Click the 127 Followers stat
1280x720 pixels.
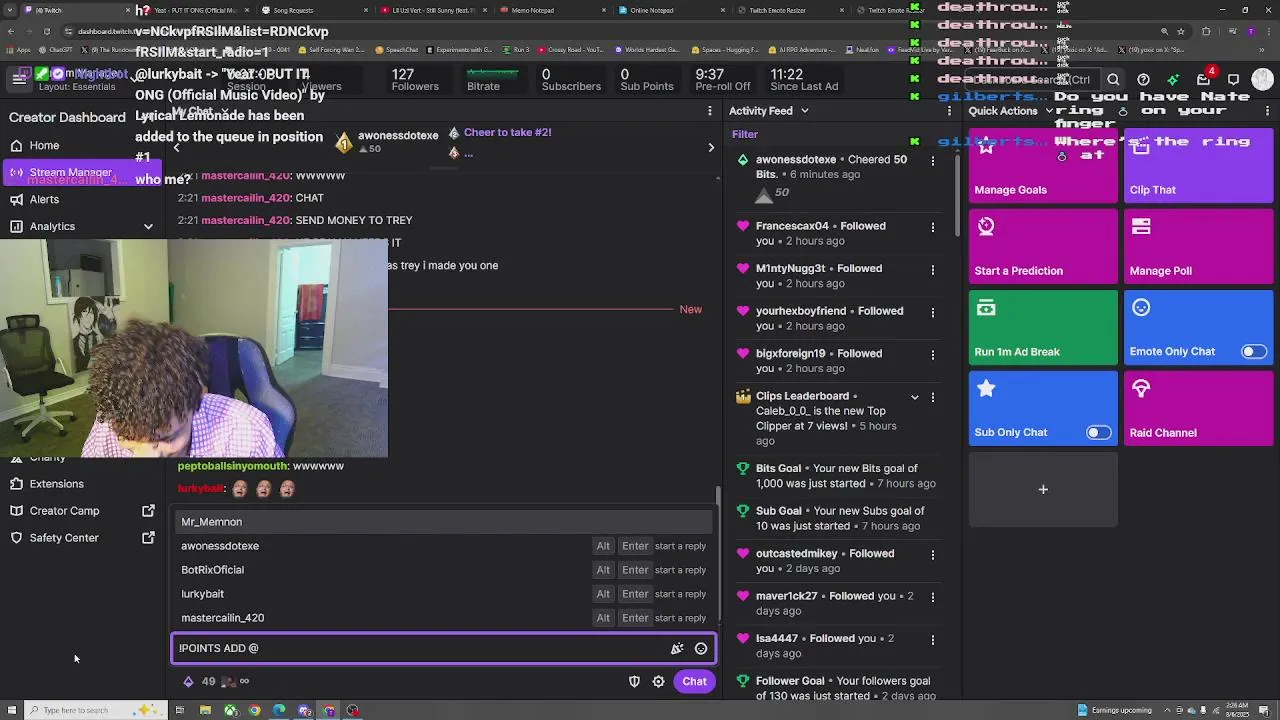pos(415,80)
